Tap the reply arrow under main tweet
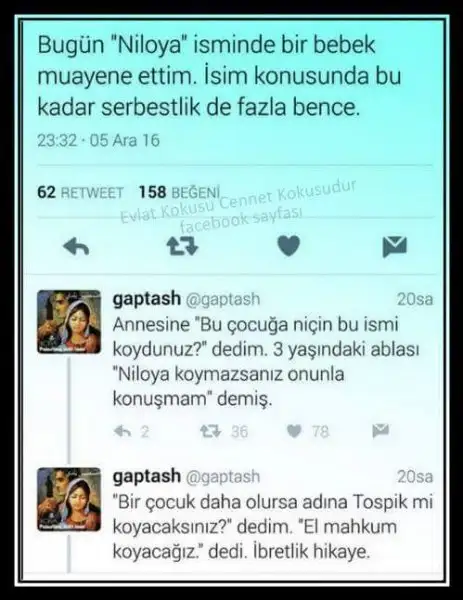 (76, 246)
